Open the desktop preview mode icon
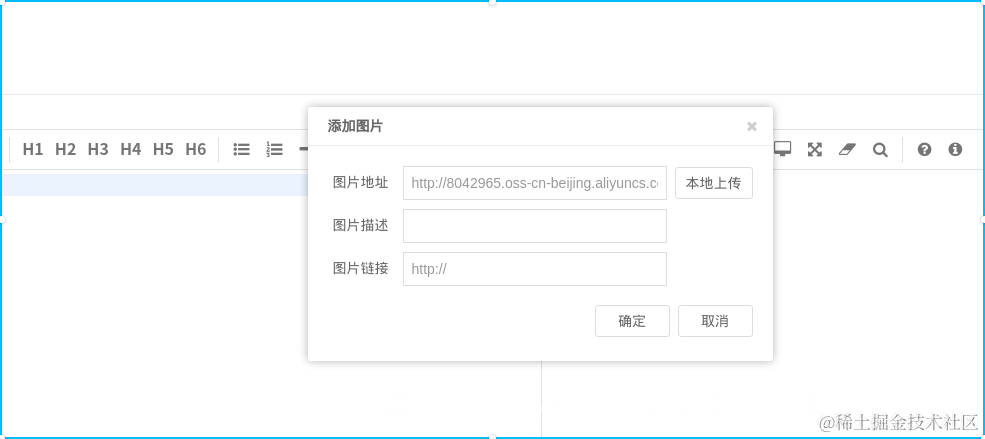Screen dimensions: 985x439 782,149
